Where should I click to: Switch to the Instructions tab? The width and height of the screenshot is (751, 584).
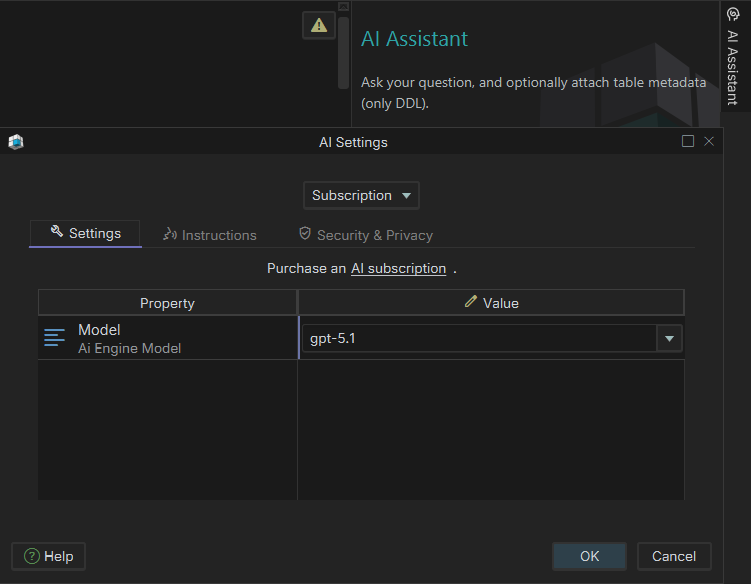pos(210,235)
